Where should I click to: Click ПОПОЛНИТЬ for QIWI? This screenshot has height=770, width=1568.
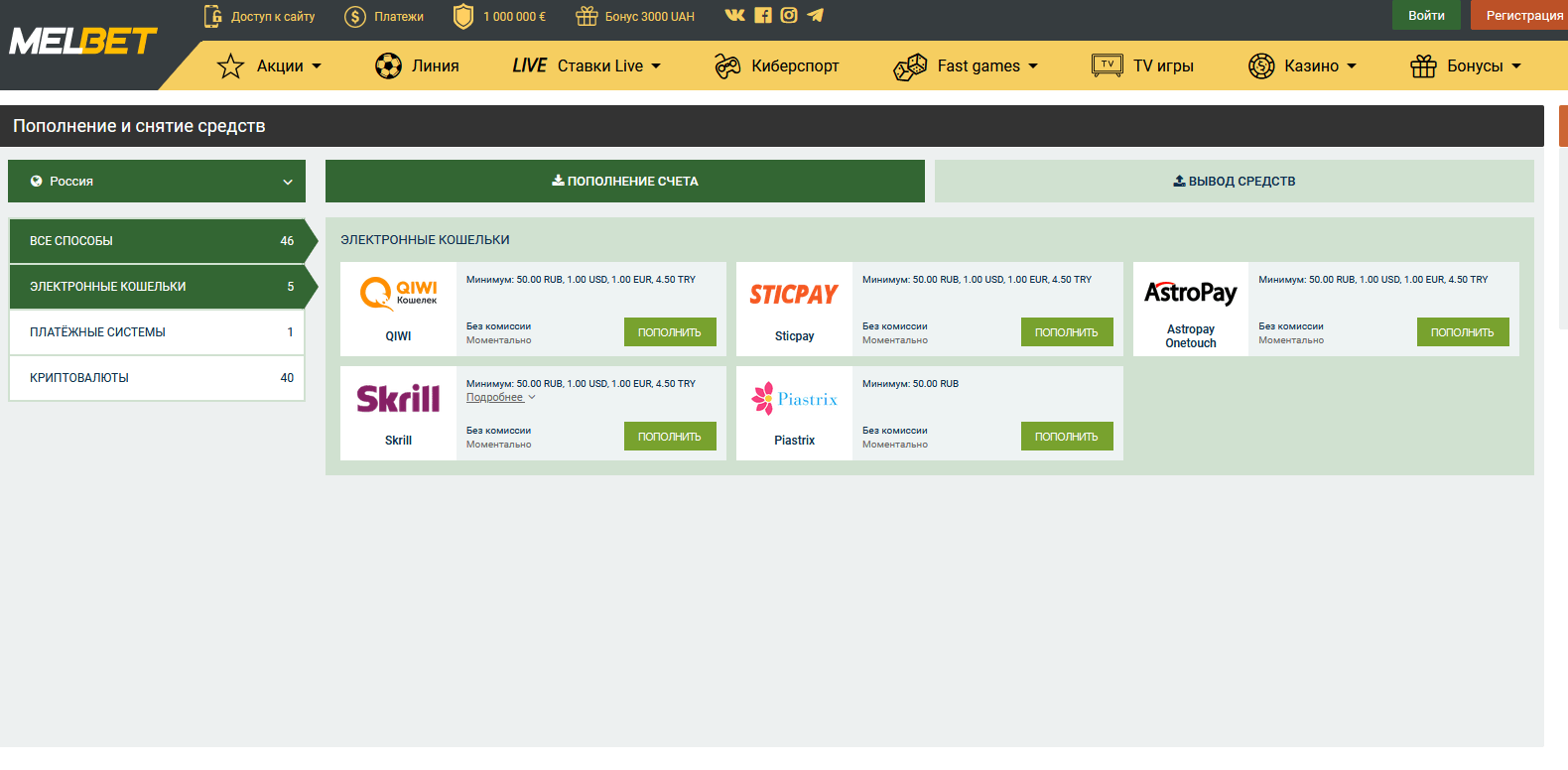(x=670, y=332)
